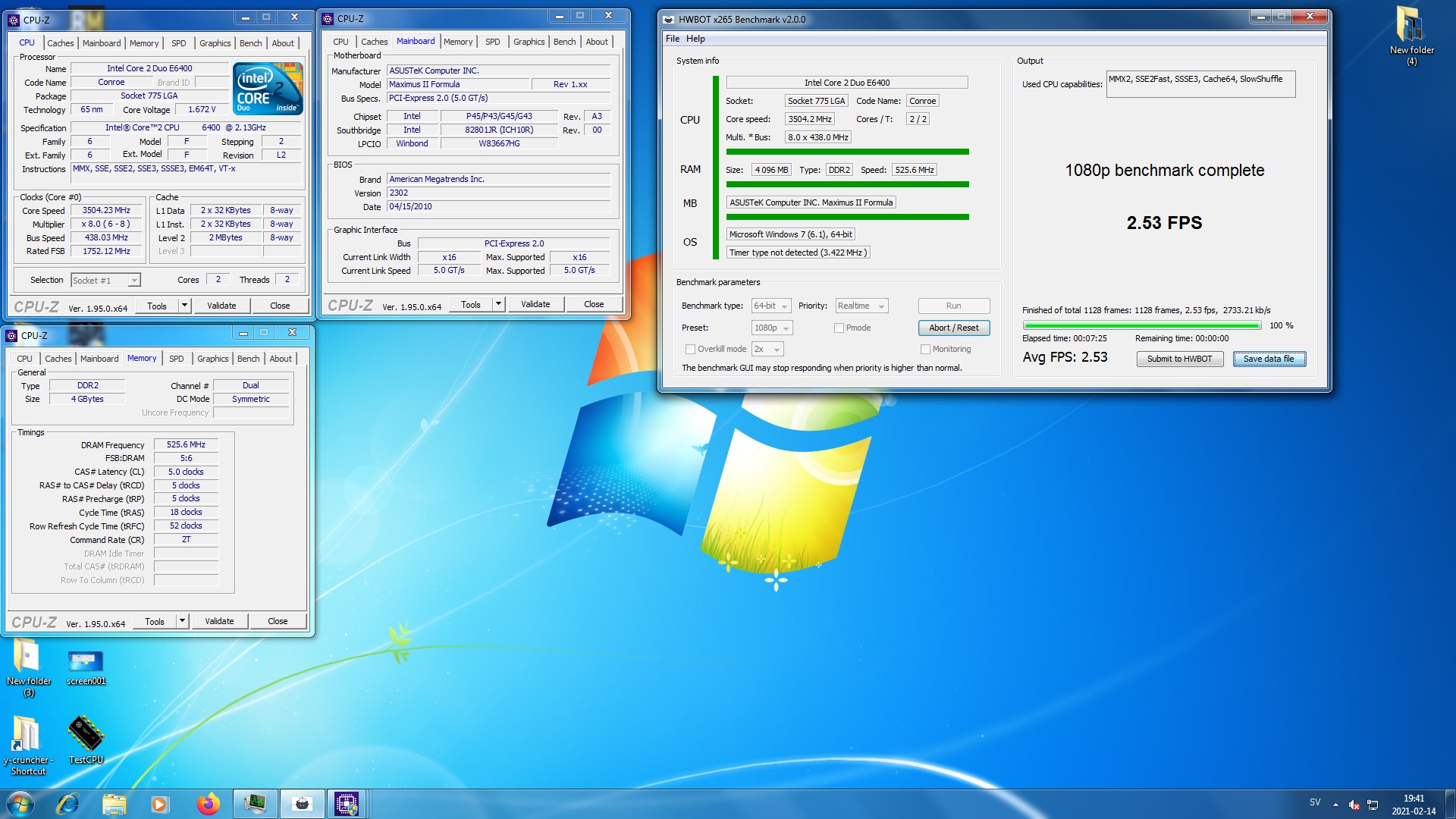Click the Used CPU capabilities text box

point(1200,84)
